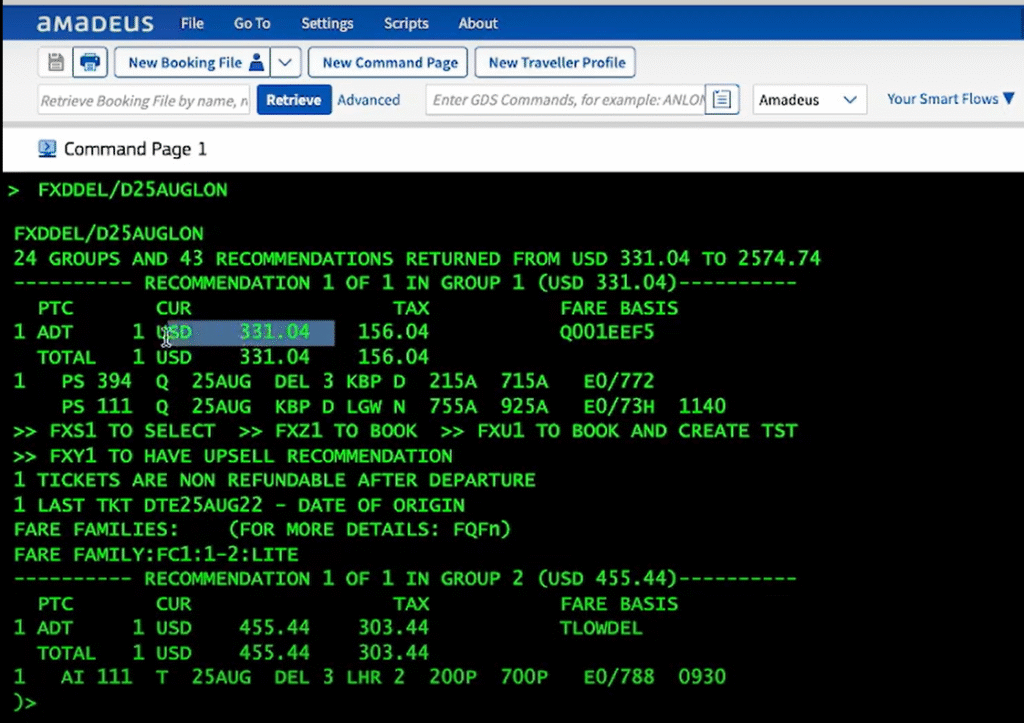Click the LAST TKT DTE25AUG22 line
This screenshot has height=723, width=1024.
tap(239, 505)
